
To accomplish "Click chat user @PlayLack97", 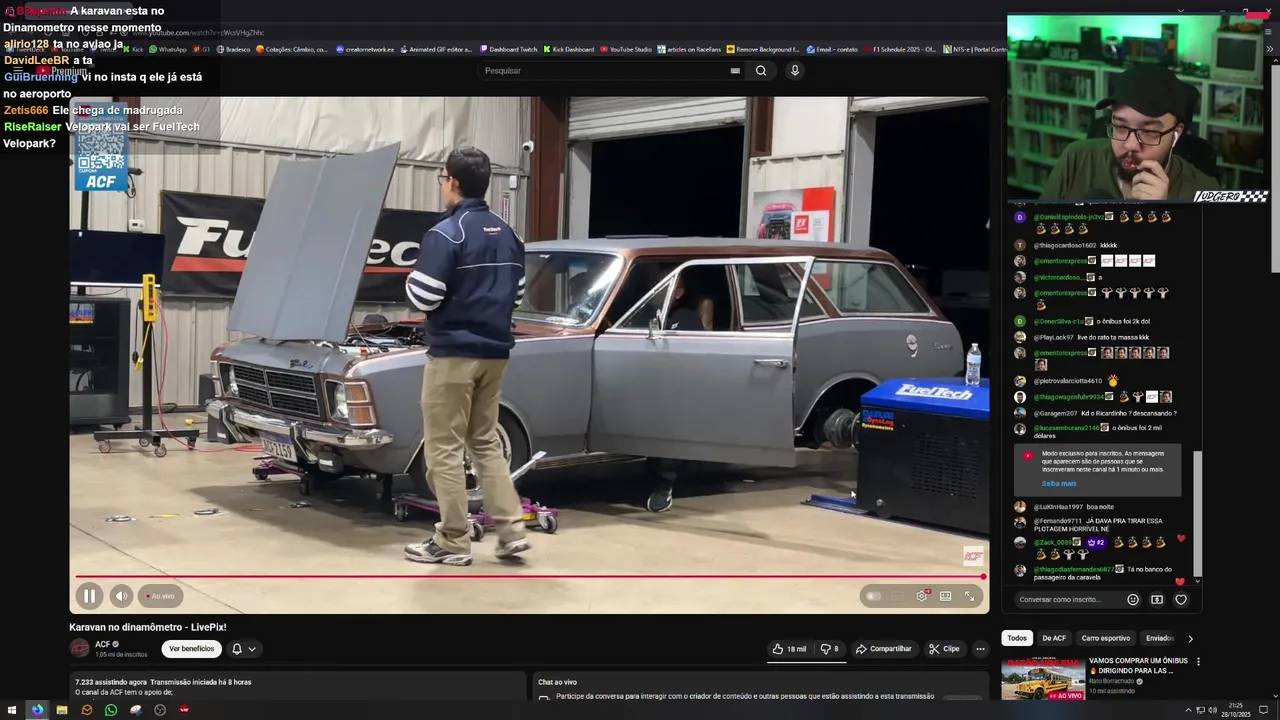I will coord(1054,337).
